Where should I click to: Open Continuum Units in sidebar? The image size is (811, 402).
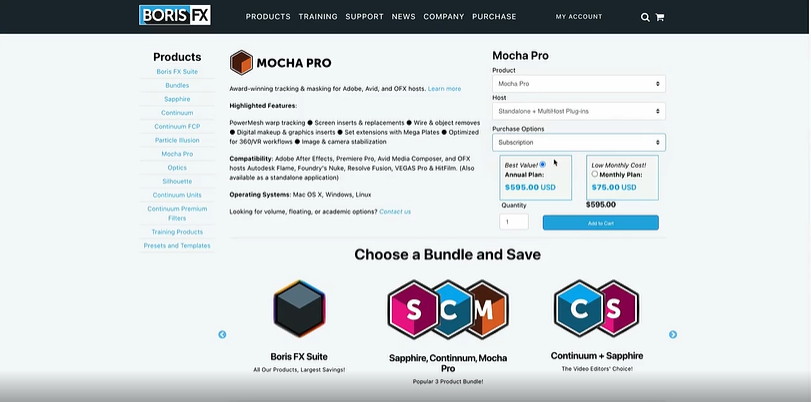click(x=177, y=195)
